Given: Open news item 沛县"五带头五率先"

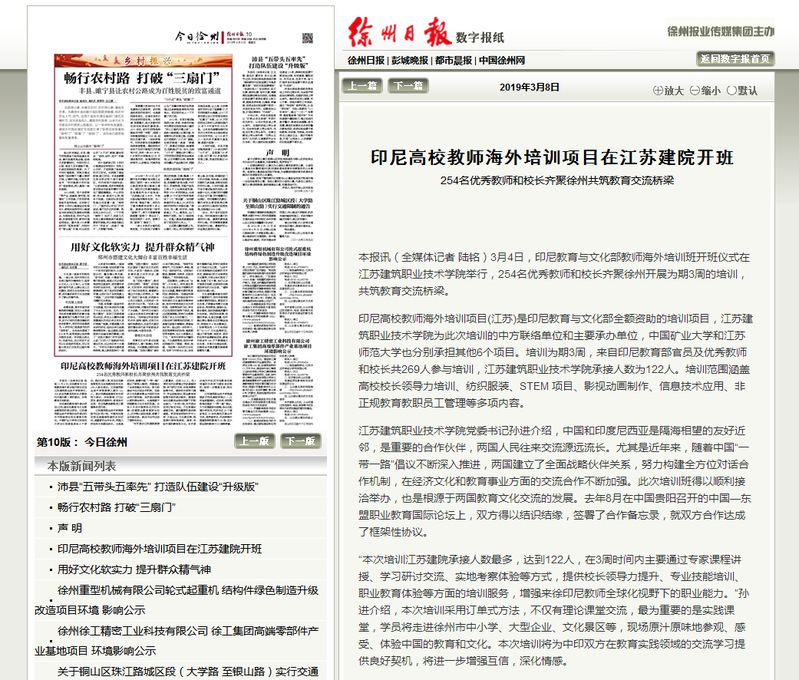Looking at the screenshot, I should pos(157,486).
